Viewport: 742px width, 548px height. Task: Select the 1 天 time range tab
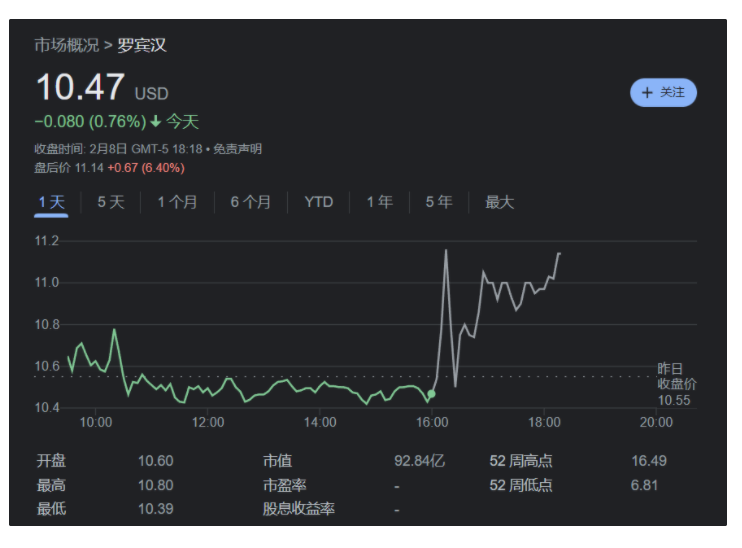51,202
